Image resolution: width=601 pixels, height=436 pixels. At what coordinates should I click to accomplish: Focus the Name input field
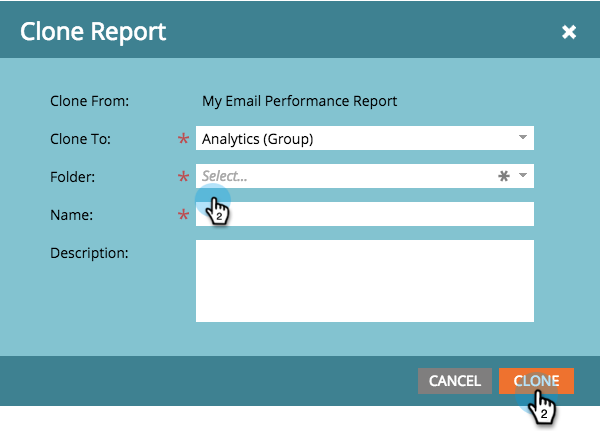365,214
